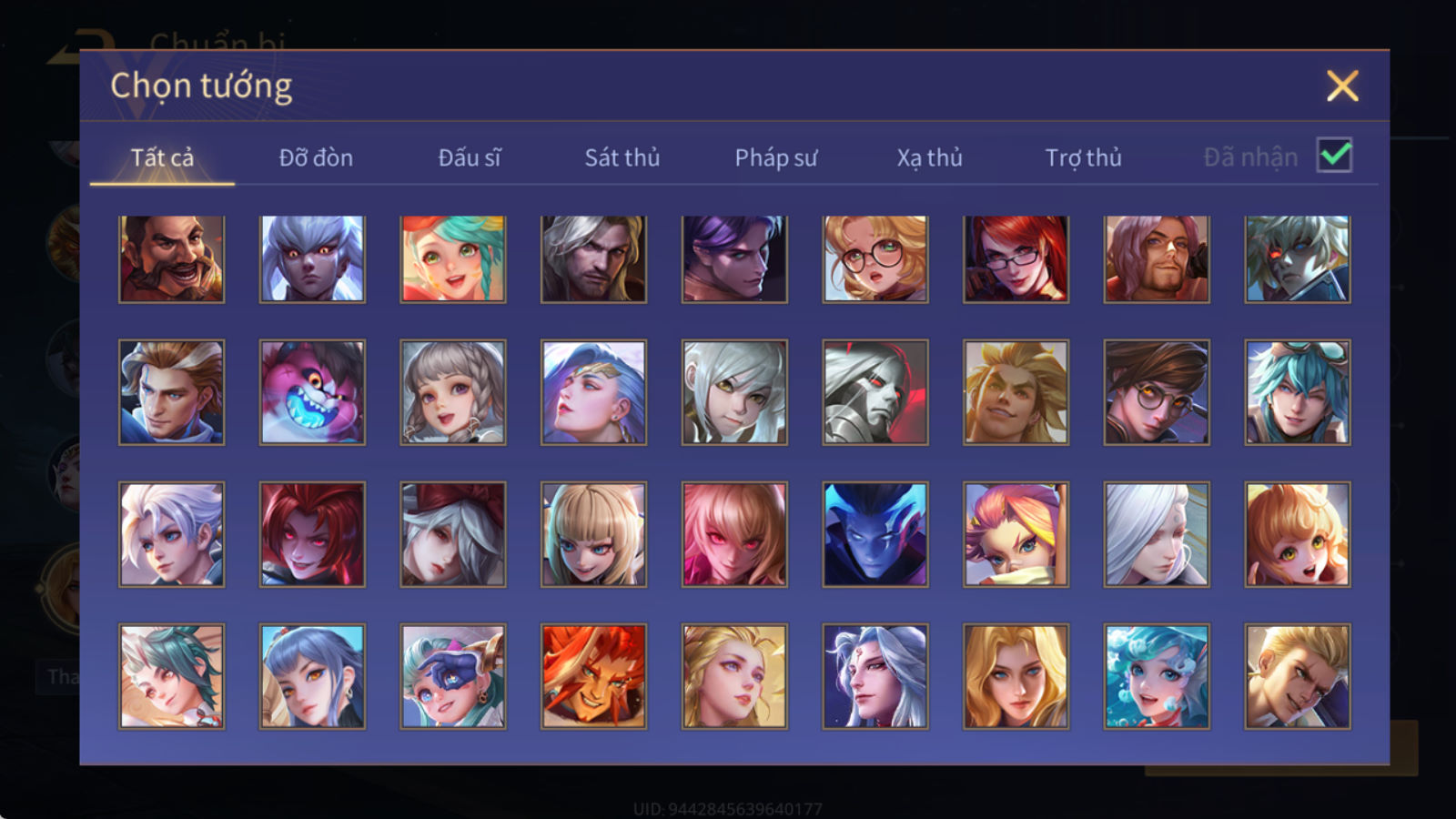Open the Sát thủ tab
The image size is (1456, 819).
[x=622, y=157]
